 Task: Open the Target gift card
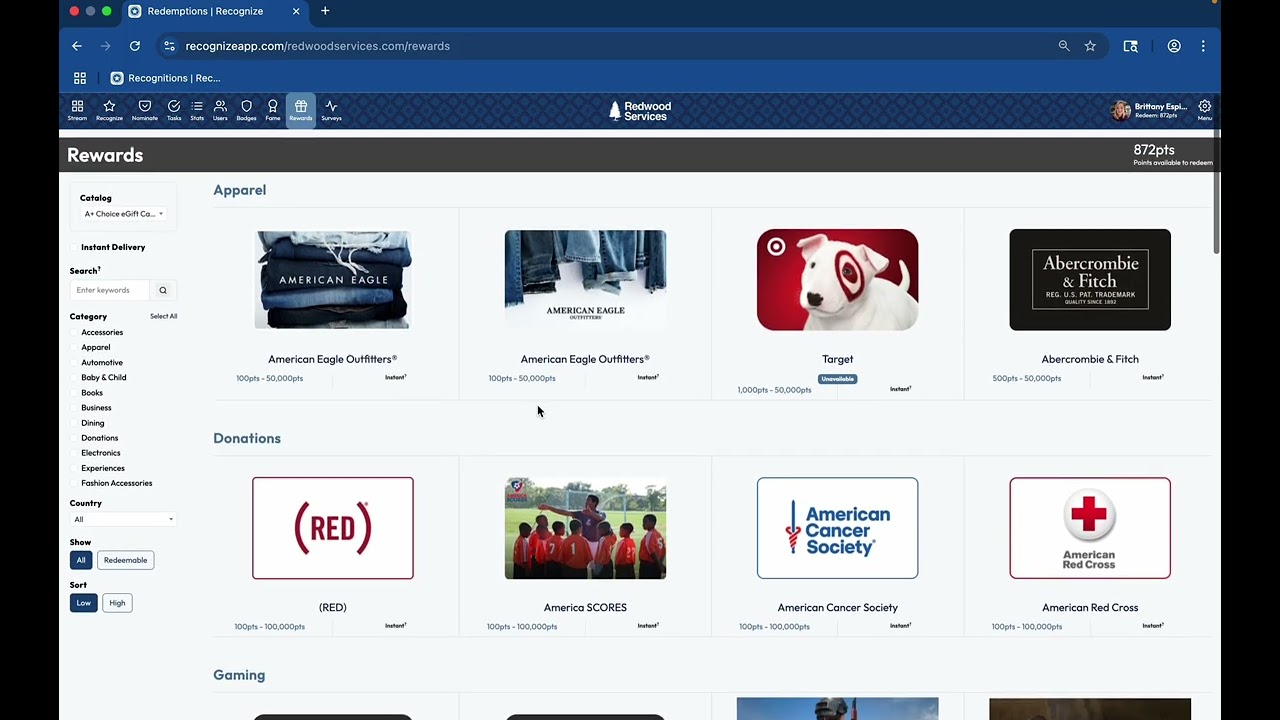pos(837,280)
